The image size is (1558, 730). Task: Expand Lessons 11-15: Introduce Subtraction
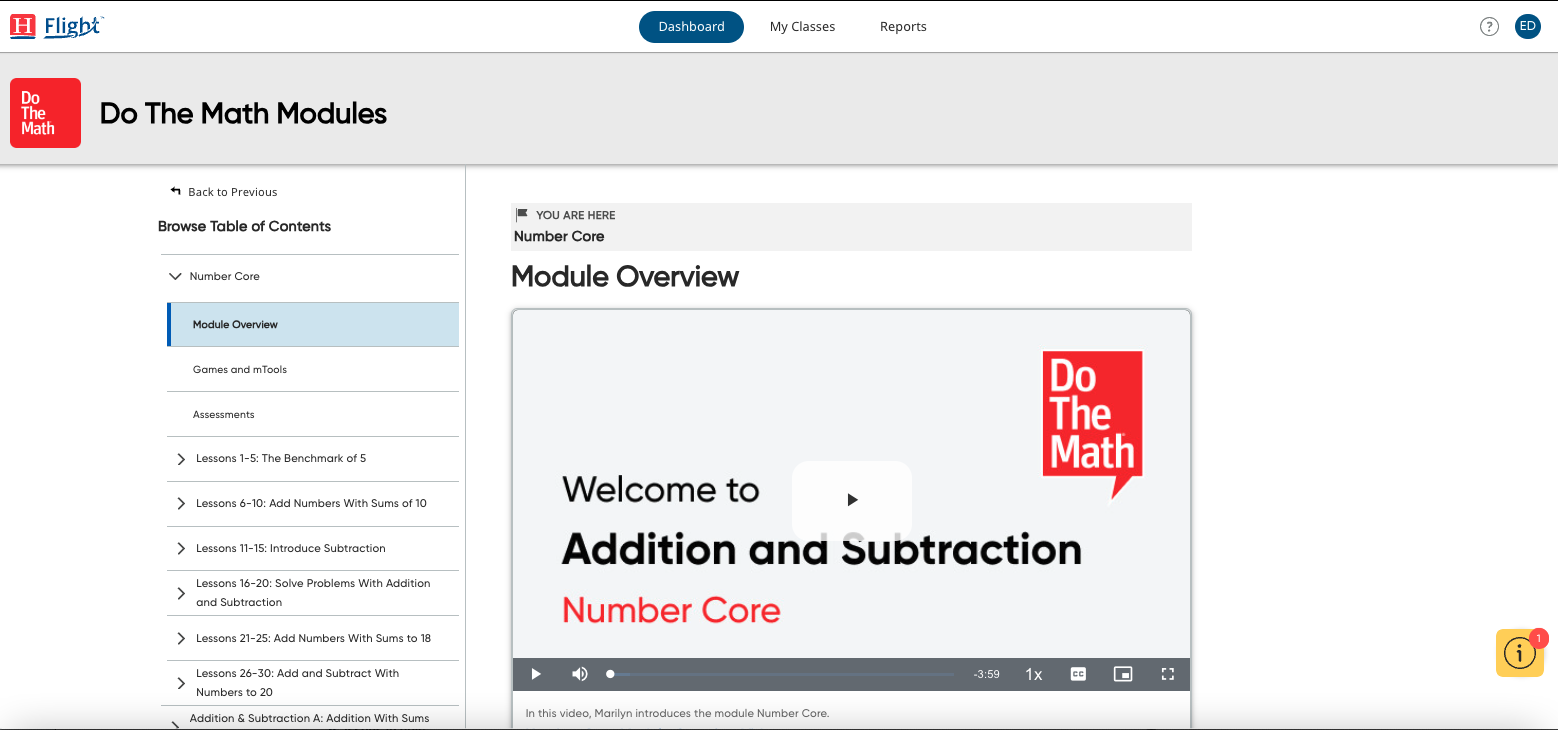click(x=181, y=549)
